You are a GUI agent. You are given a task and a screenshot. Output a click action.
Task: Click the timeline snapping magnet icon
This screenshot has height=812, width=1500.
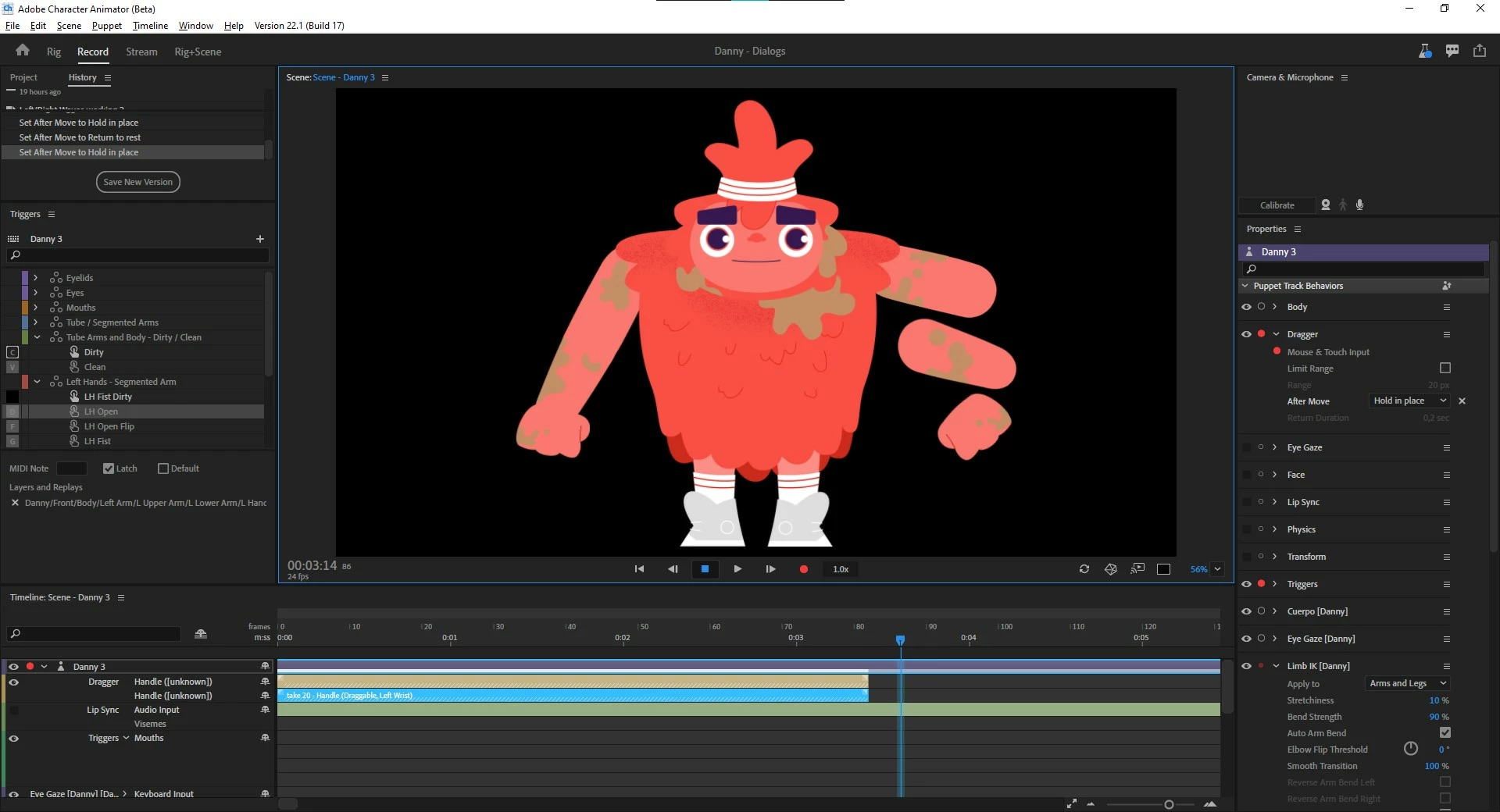point(201,634)
